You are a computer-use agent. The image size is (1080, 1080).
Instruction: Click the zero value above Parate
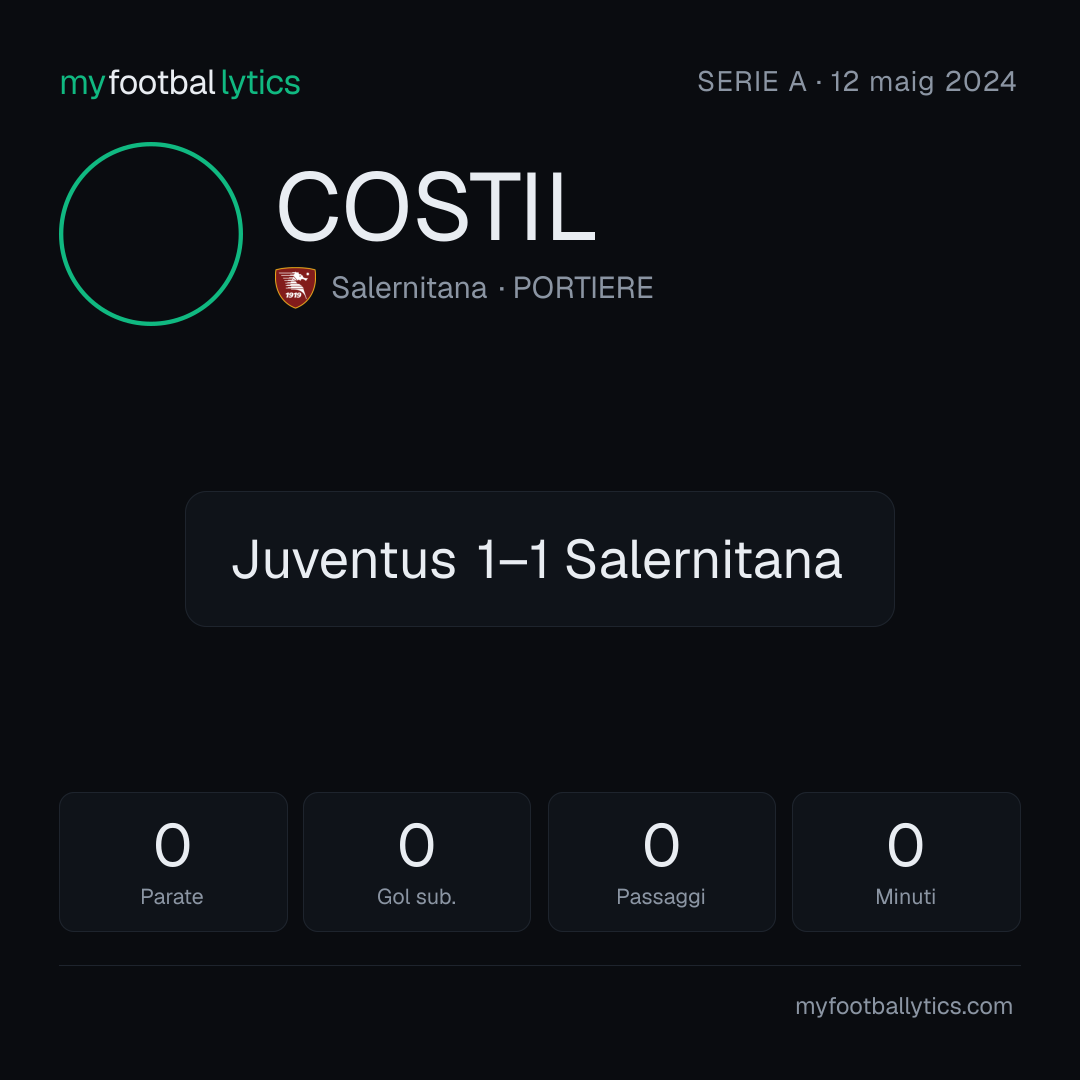172,844
